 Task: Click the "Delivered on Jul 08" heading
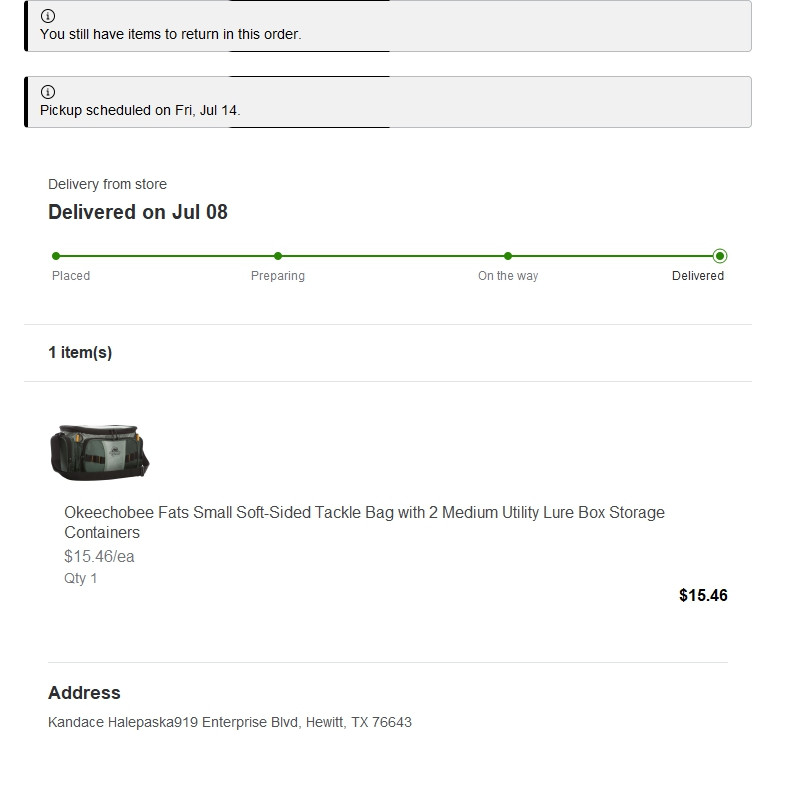pyautogui.click(x=138, y=212)
